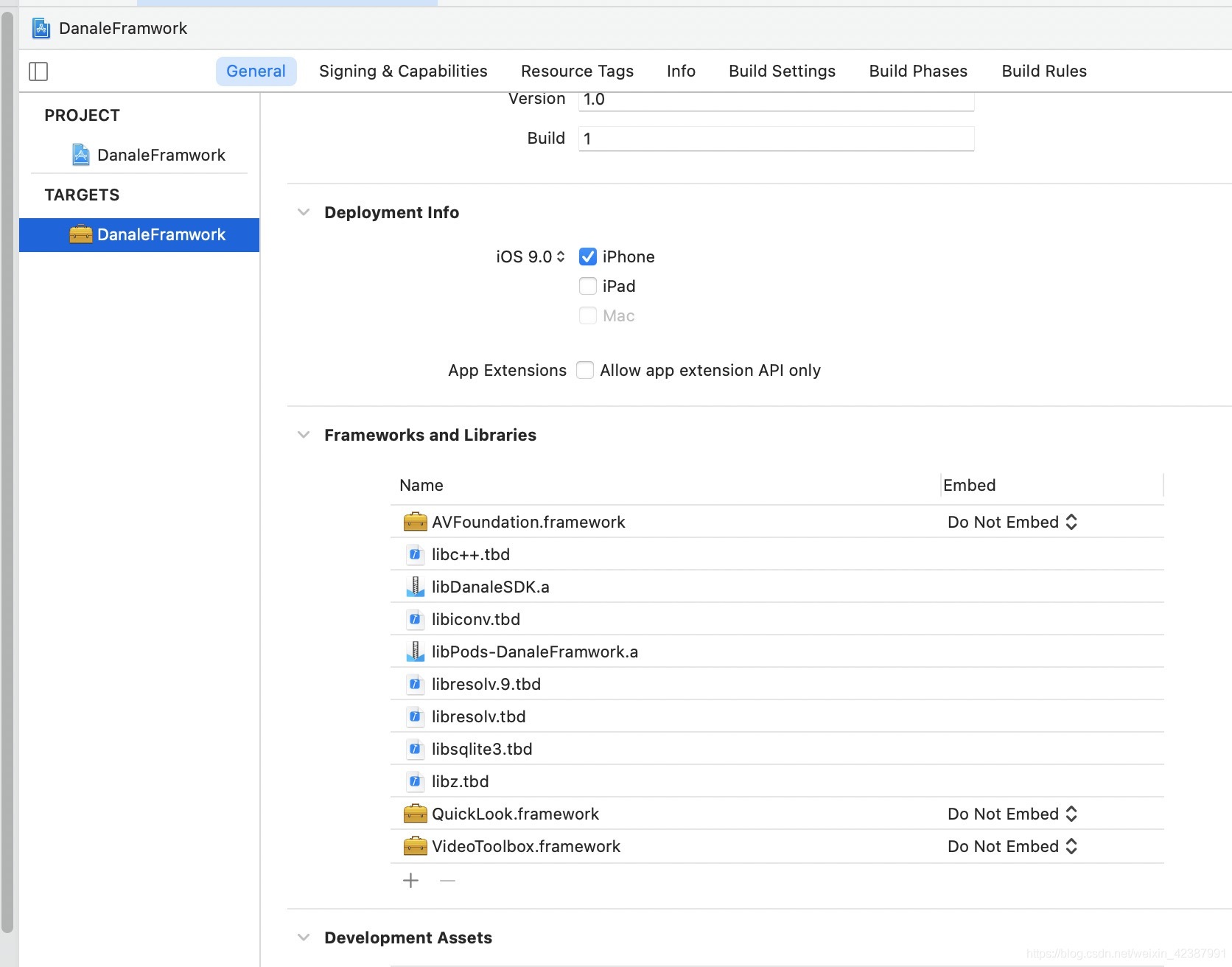Click the QuickLook.framework toolbox icon

click(x=416, y=814)
